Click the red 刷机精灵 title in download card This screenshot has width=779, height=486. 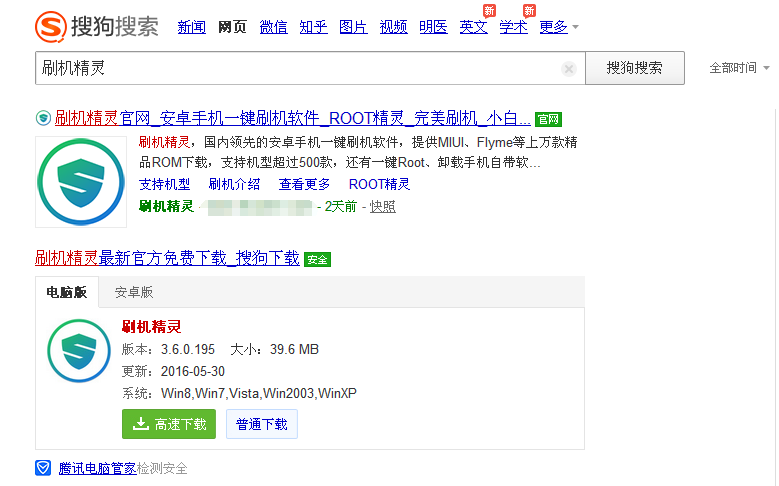tap(152, 326)
